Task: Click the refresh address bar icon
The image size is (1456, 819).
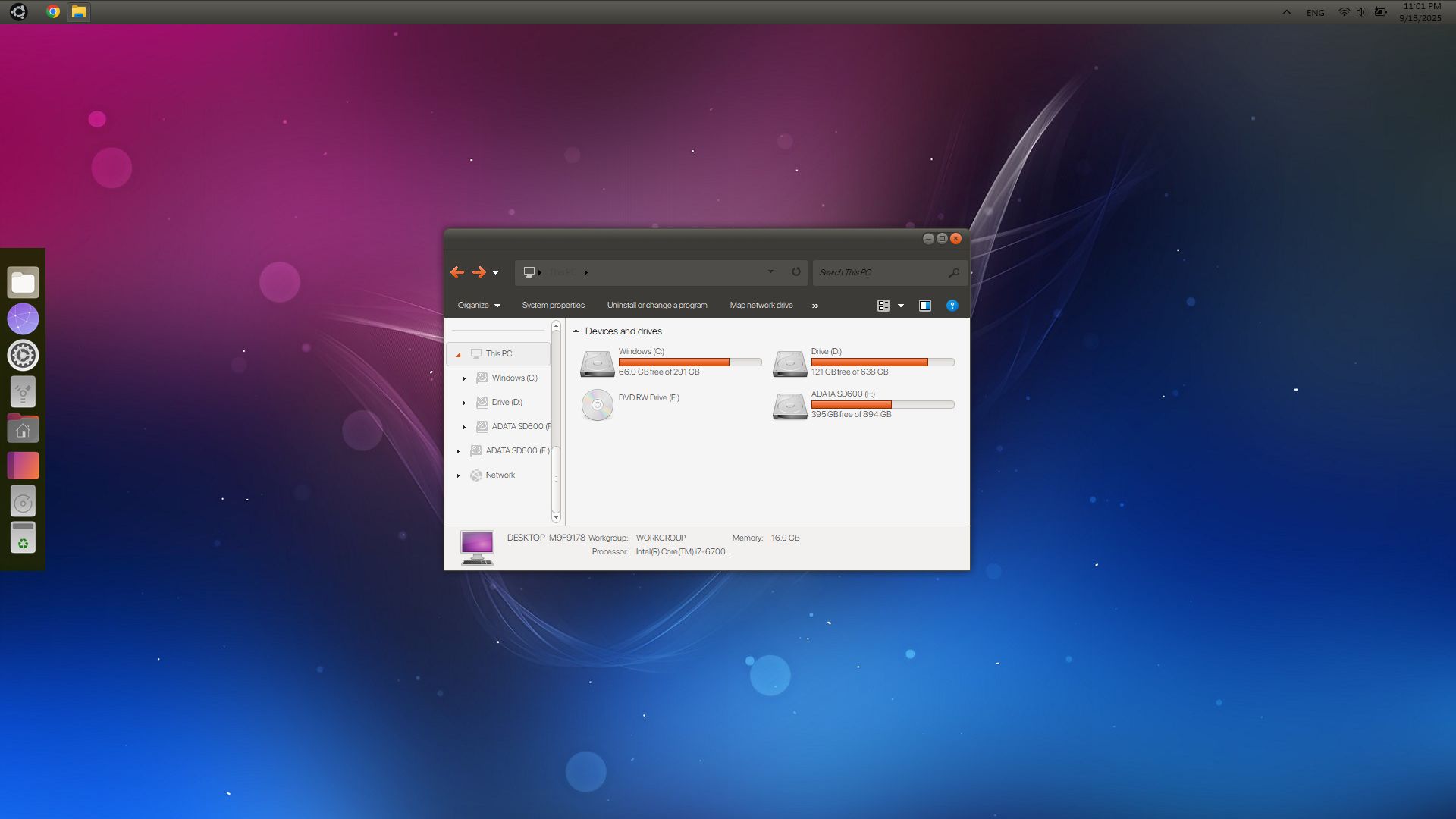Action: point(796,272)
